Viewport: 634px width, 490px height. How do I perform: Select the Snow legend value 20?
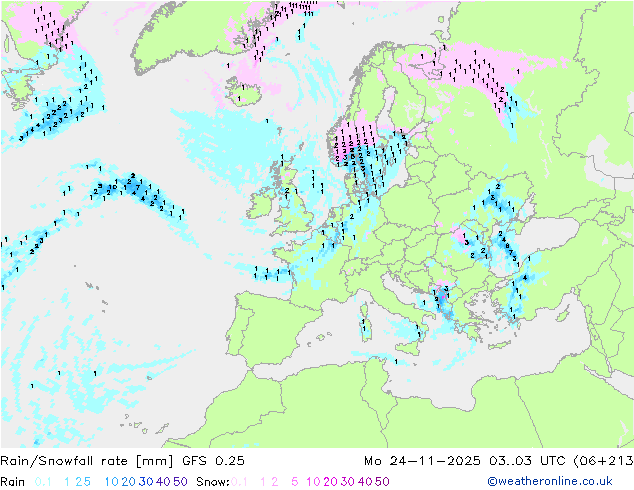click(330, 482)
